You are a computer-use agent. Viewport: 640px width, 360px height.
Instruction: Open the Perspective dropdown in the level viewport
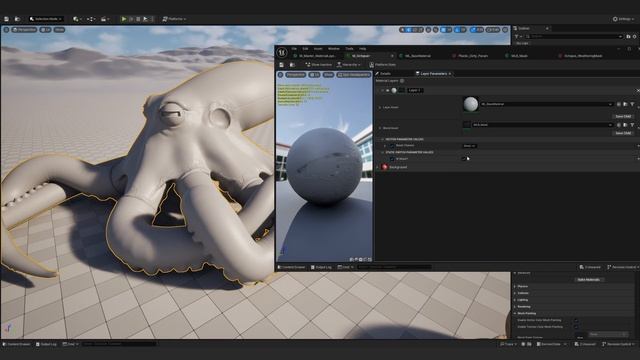pyautogui.click(x=24, y=30)
